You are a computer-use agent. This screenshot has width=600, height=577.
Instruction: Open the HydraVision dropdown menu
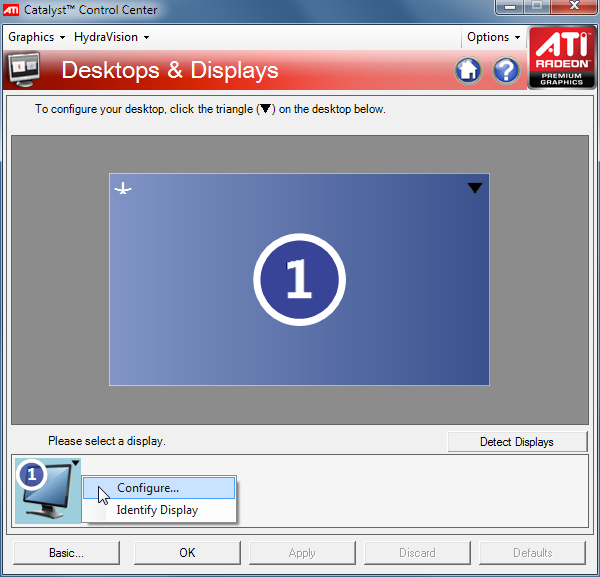111,37
